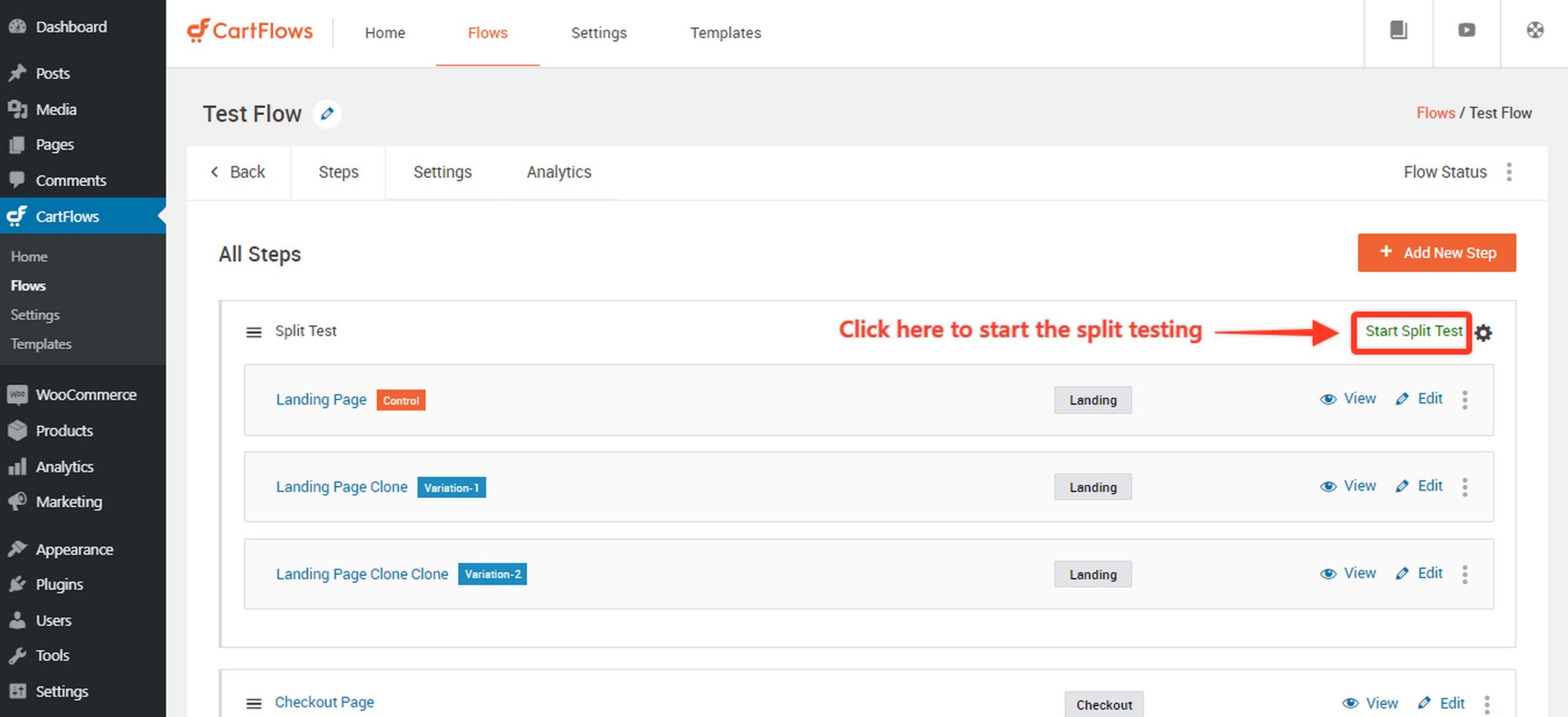Switch to the Analytics tab
Screen dimensions: 1568x717
point(558,172)
